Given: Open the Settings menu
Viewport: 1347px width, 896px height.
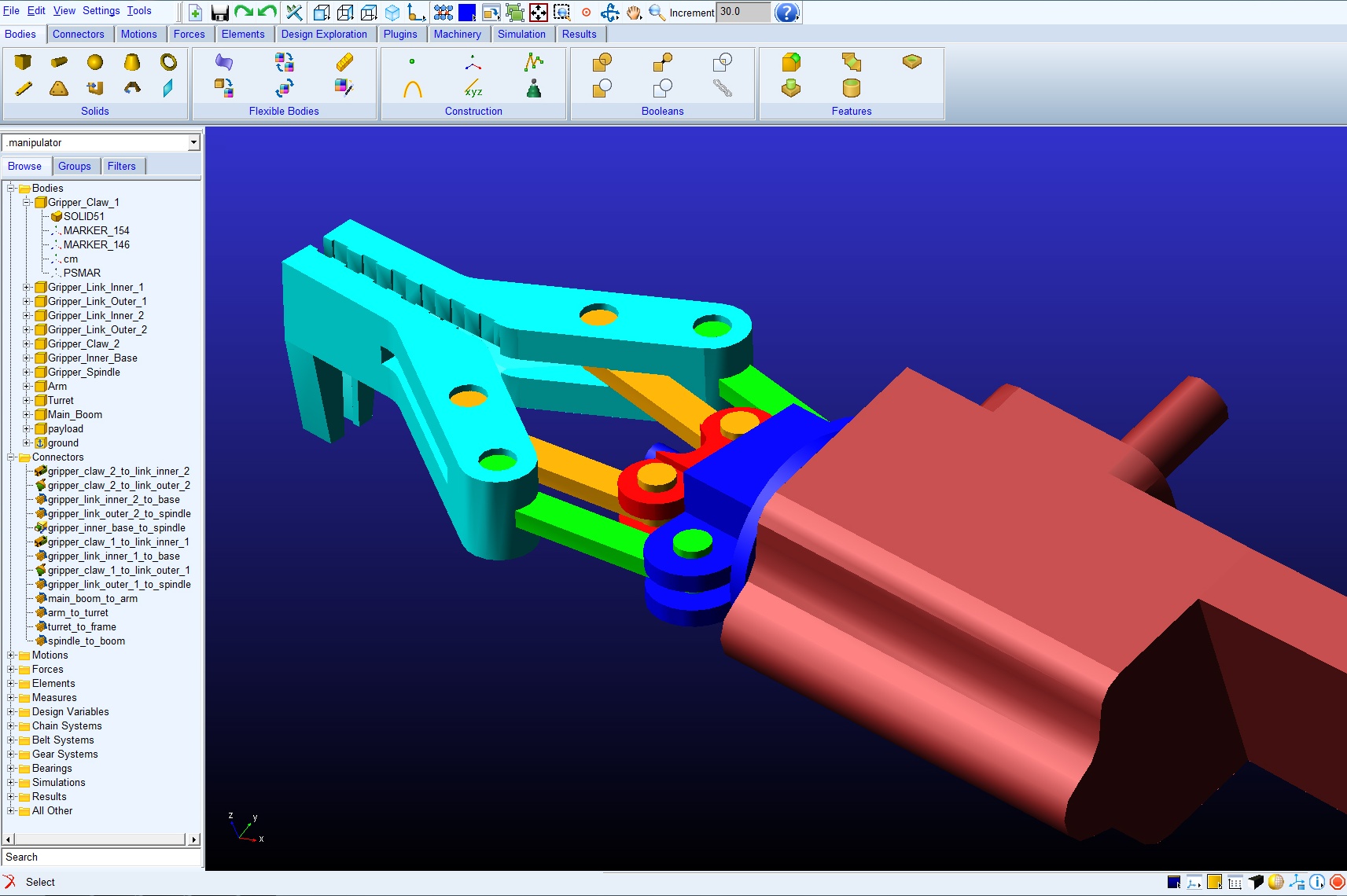Looking at the screenshot, I should (x=101, y=11).
